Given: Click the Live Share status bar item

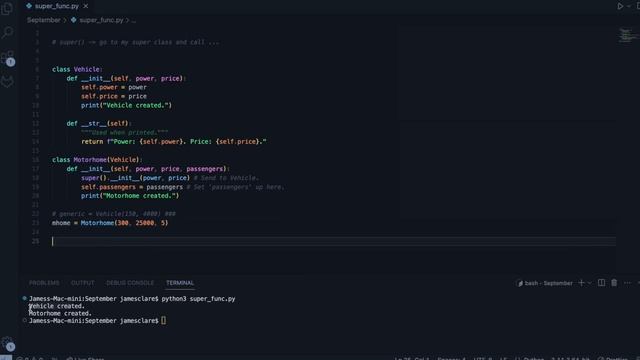Looking at the screenshot, I should tap(85, 359).
